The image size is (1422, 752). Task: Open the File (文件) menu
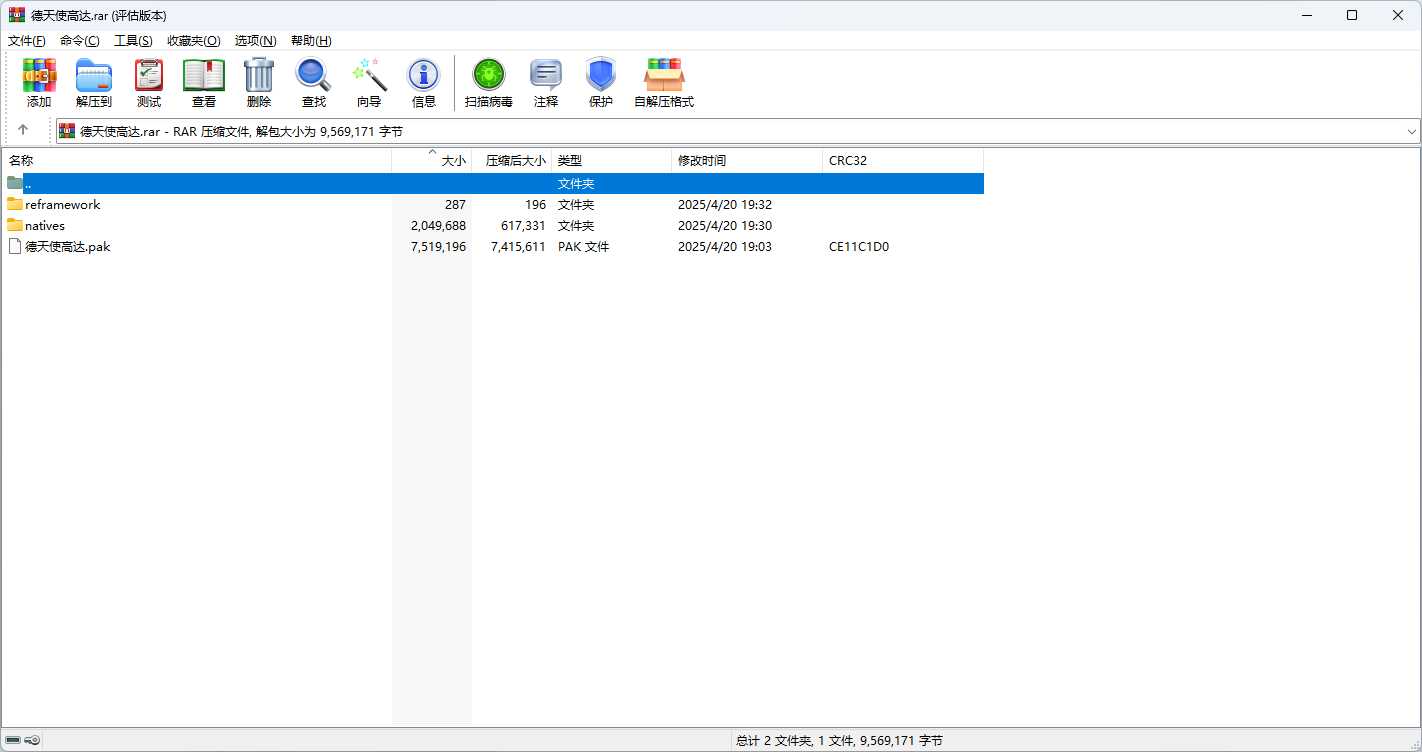coord(27,41)
